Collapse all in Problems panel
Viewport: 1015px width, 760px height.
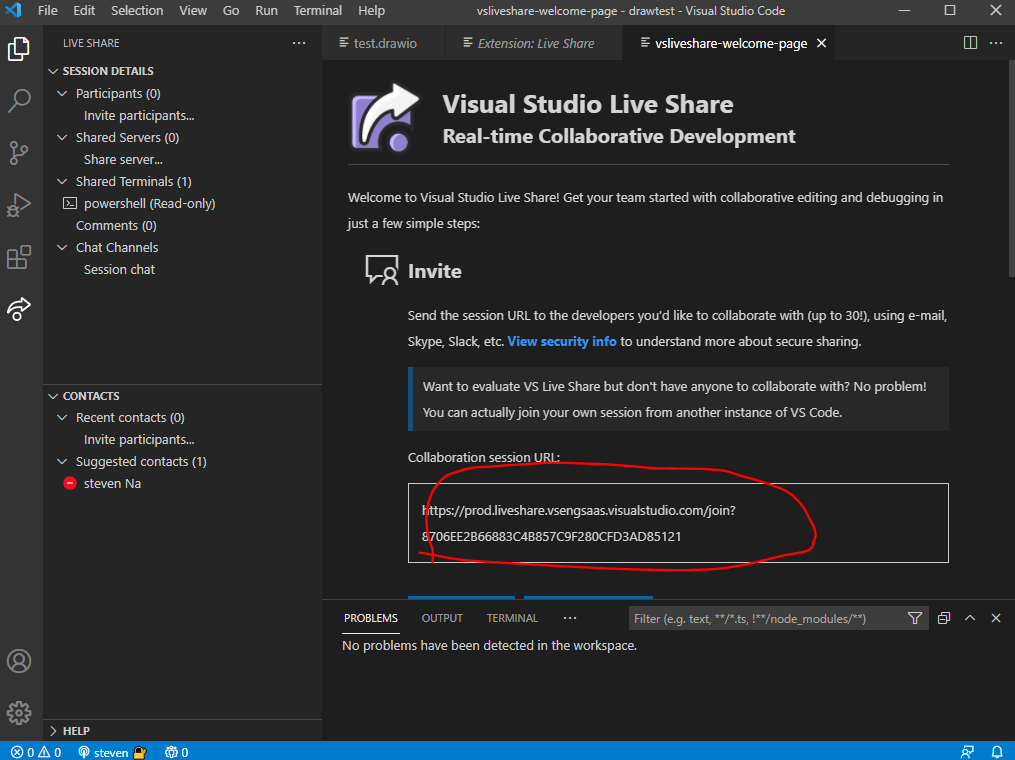pos(944,618)
